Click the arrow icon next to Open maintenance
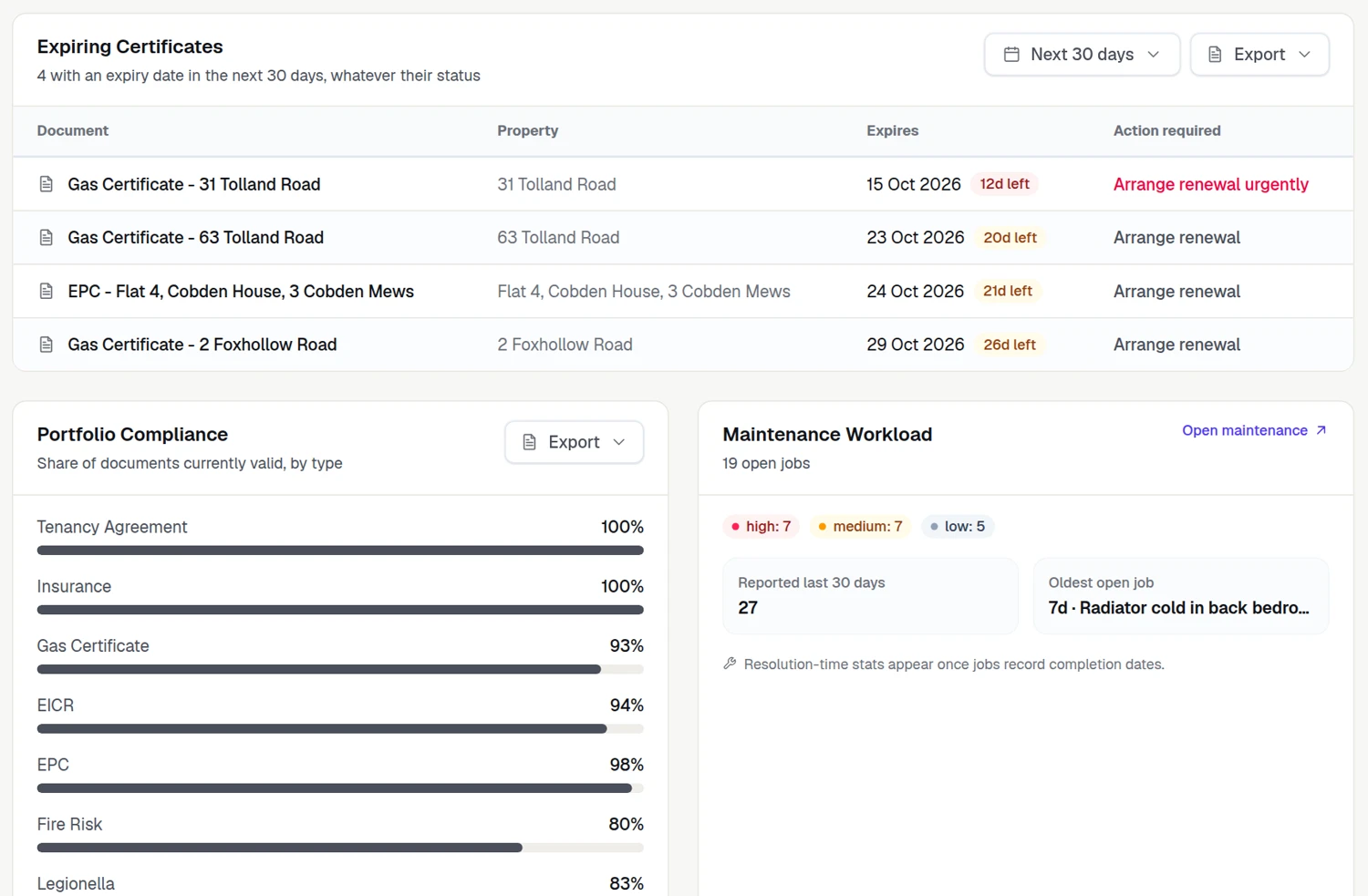Screen dimensions: 1368x896 (x=1321, y=430)
